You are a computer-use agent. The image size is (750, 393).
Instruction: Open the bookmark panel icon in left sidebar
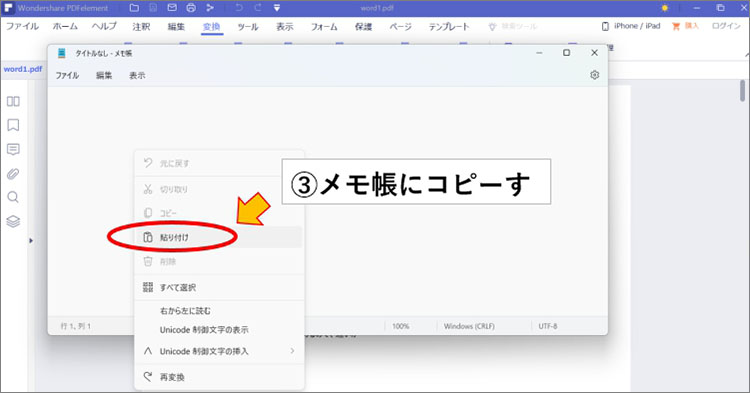[13, 125]
